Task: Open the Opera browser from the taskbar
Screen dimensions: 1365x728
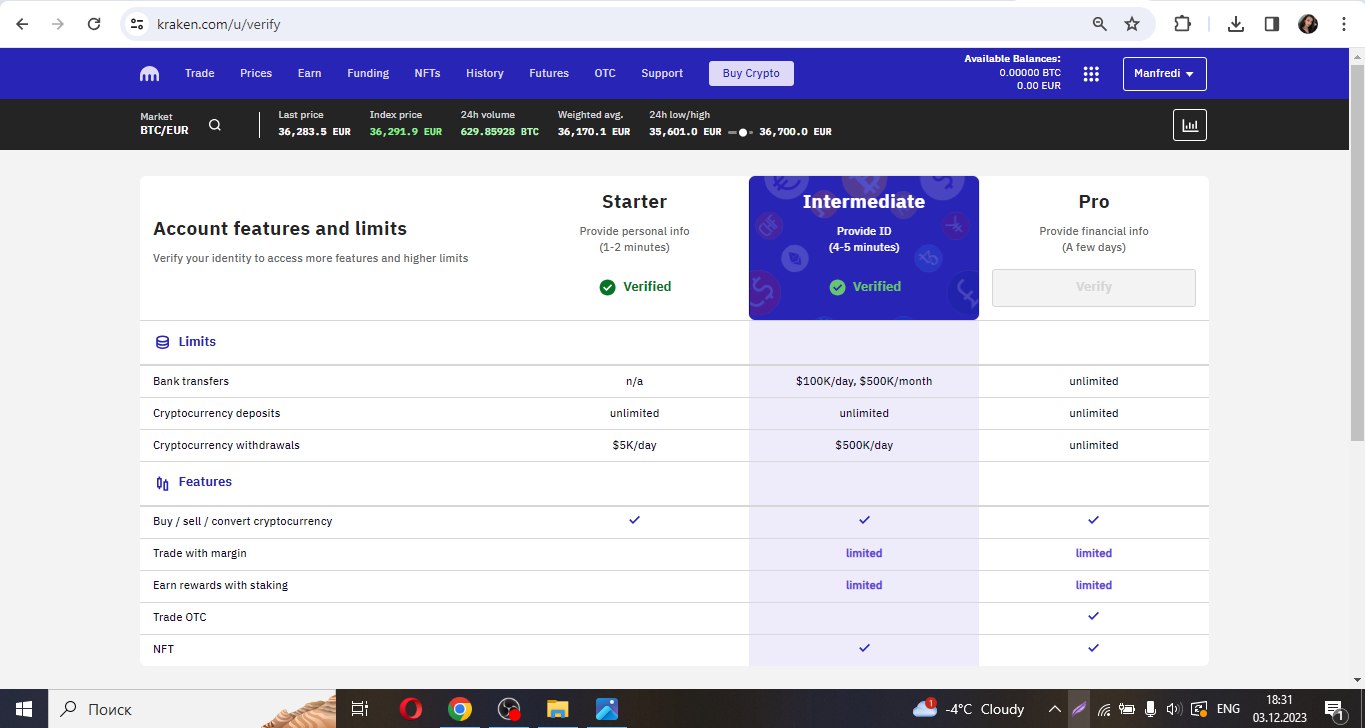Action: point(410,709)
